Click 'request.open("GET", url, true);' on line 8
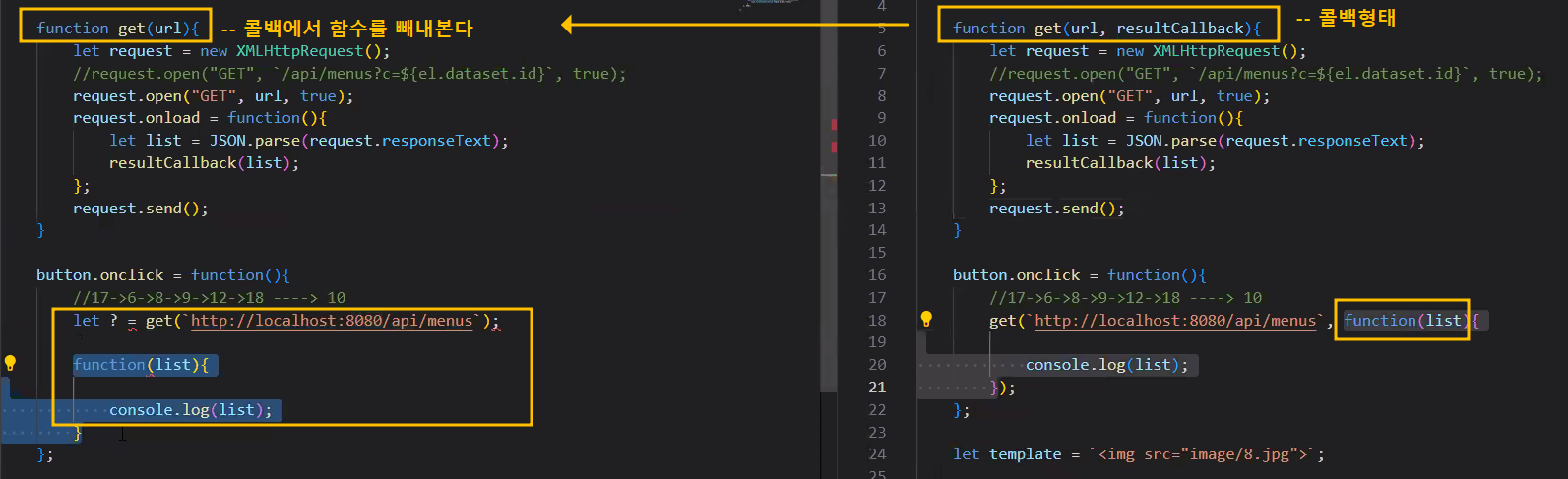 (x=1129, y=96)
